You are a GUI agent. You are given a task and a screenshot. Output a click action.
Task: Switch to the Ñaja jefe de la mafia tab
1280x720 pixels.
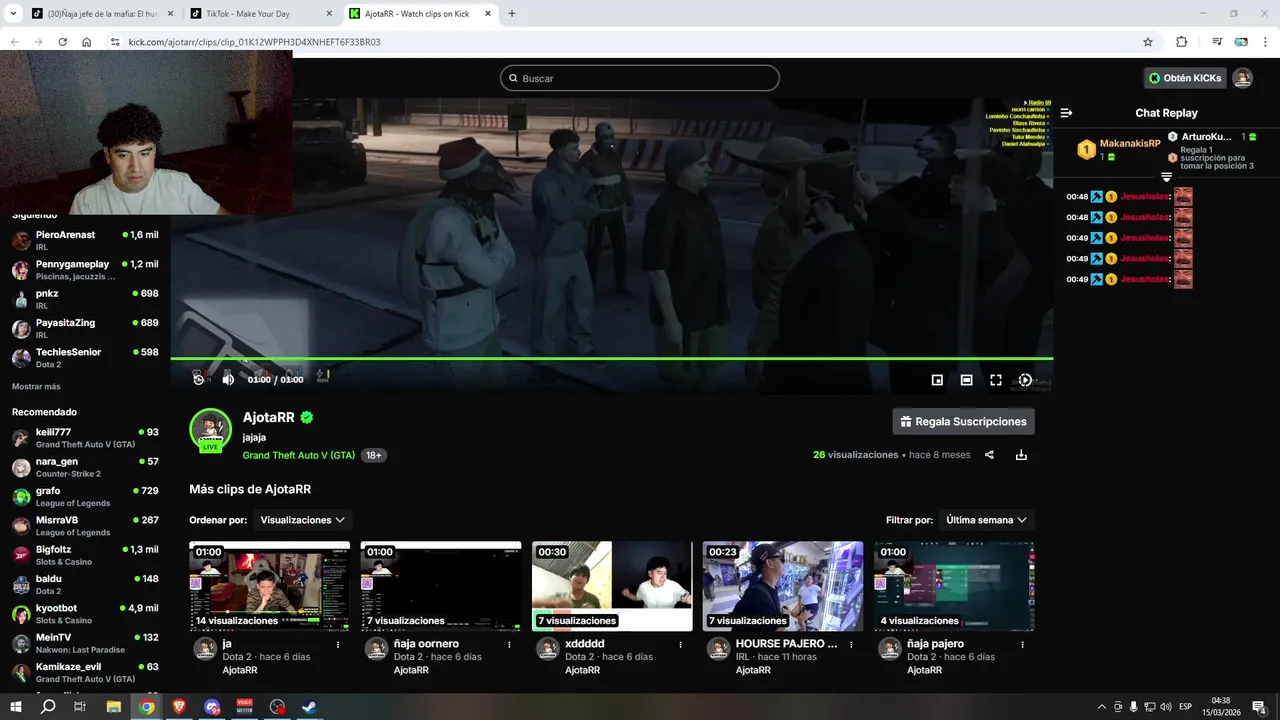pyautogui.click(x=100, y=14)
